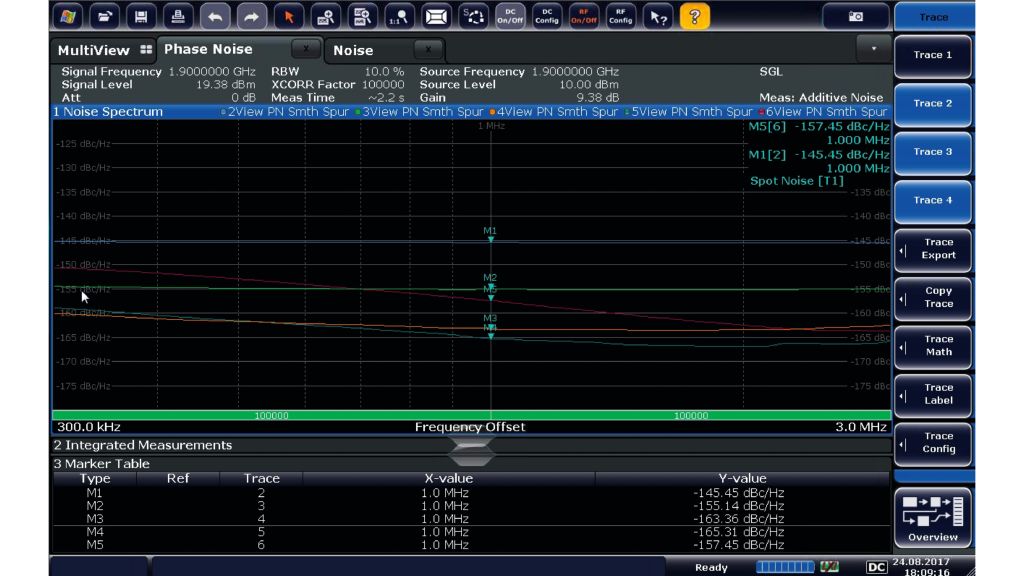Select the 3 Marker Table title

102,464
